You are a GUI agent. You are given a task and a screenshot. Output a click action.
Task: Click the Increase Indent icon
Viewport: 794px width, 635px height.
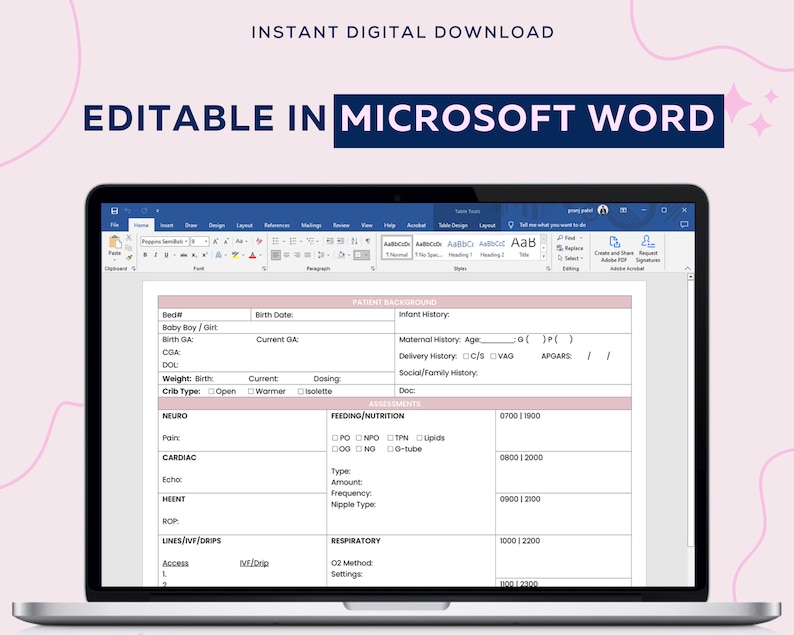[340, 241]
